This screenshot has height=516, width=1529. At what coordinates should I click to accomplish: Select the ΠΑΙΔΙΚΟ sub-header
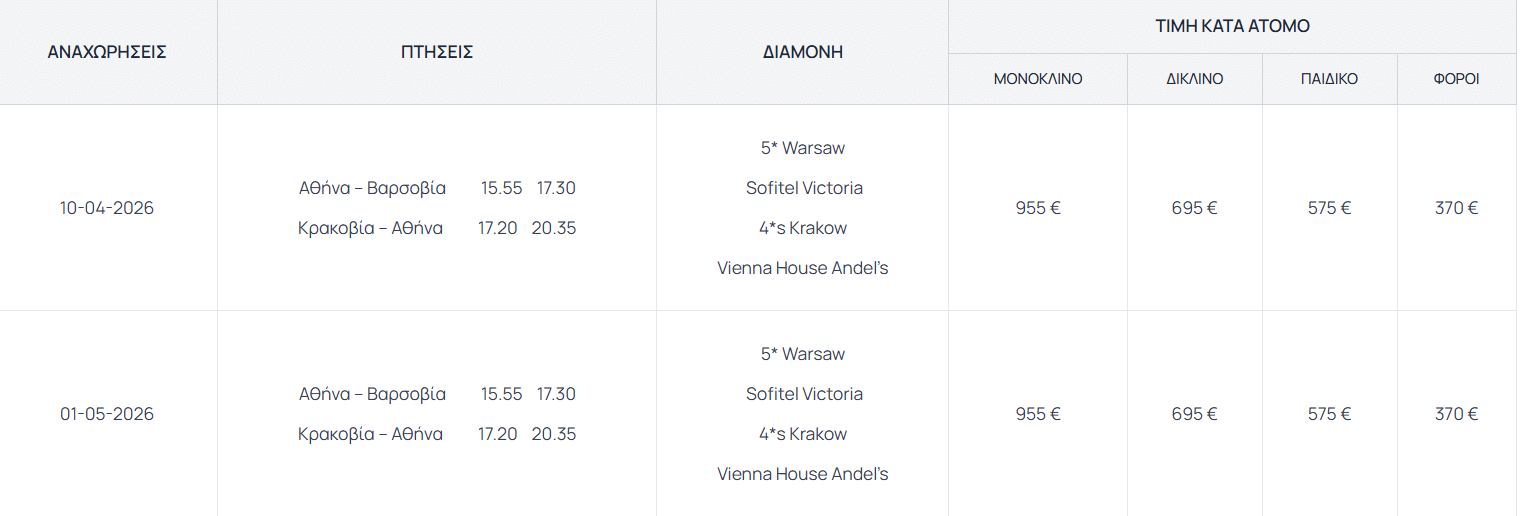coord(1329,79)
